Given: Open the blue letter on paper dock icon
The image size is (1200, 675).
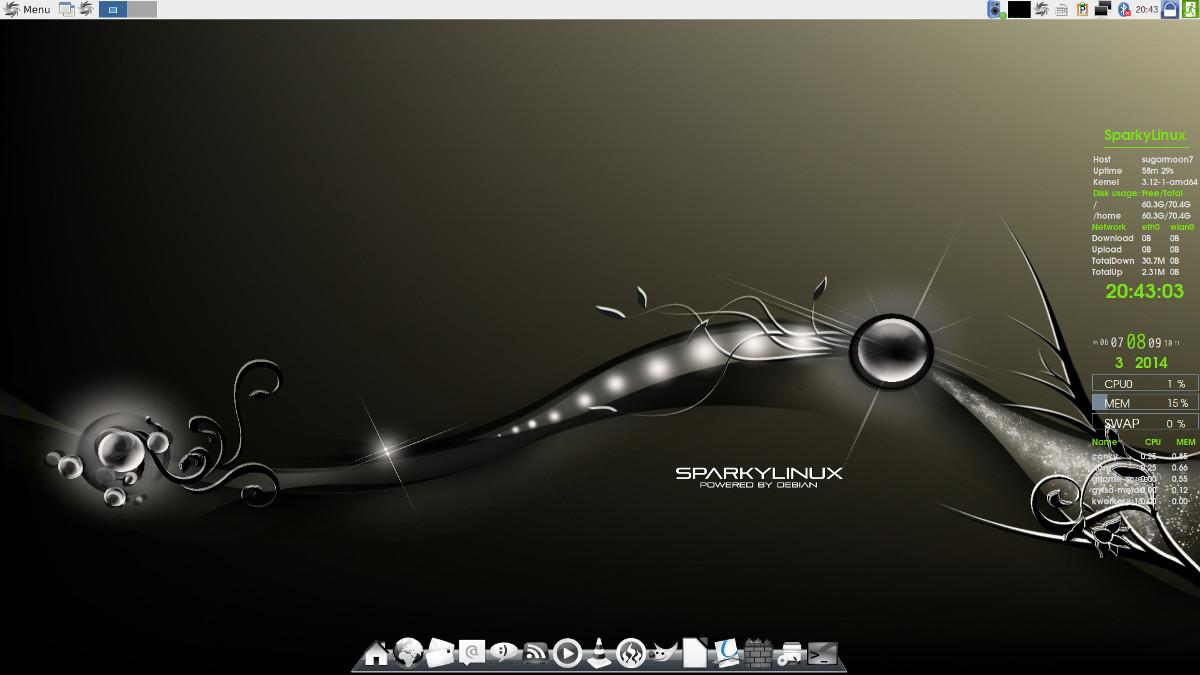Looking at the screenshot, I should point(726,653).
